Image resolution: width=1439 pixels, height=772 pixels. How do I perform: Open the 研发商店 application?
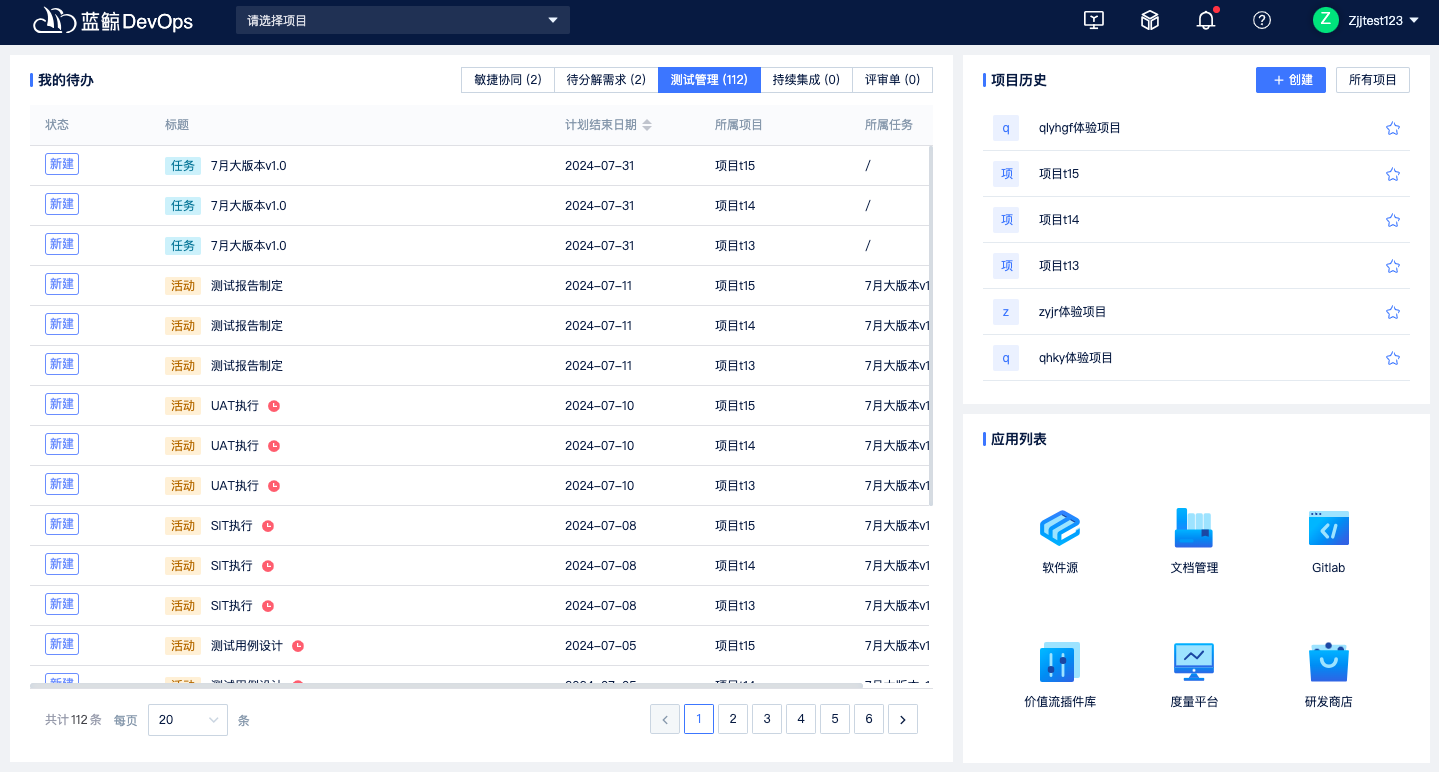click(1328, 675)
